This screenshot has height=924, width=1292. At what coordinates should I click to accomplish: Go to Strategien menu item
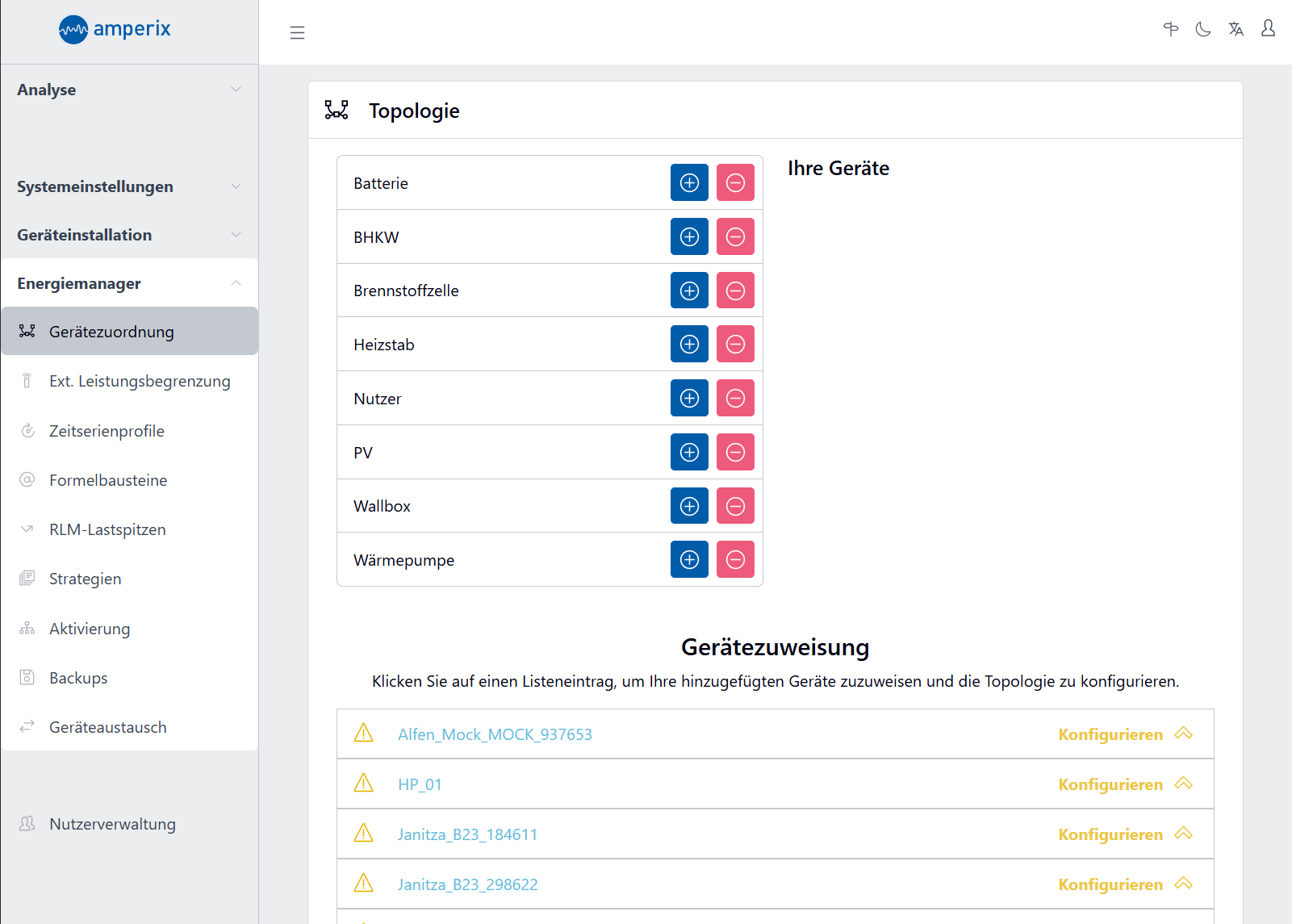coord(85,579)
